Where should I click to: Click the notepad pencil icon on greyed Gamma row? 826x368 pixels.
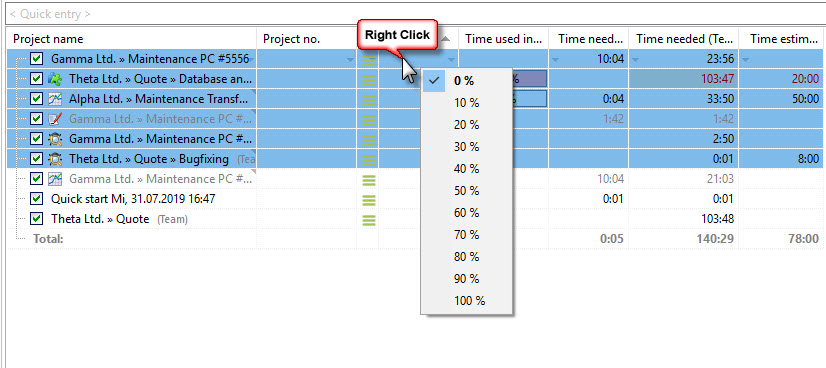click(55, 119)
